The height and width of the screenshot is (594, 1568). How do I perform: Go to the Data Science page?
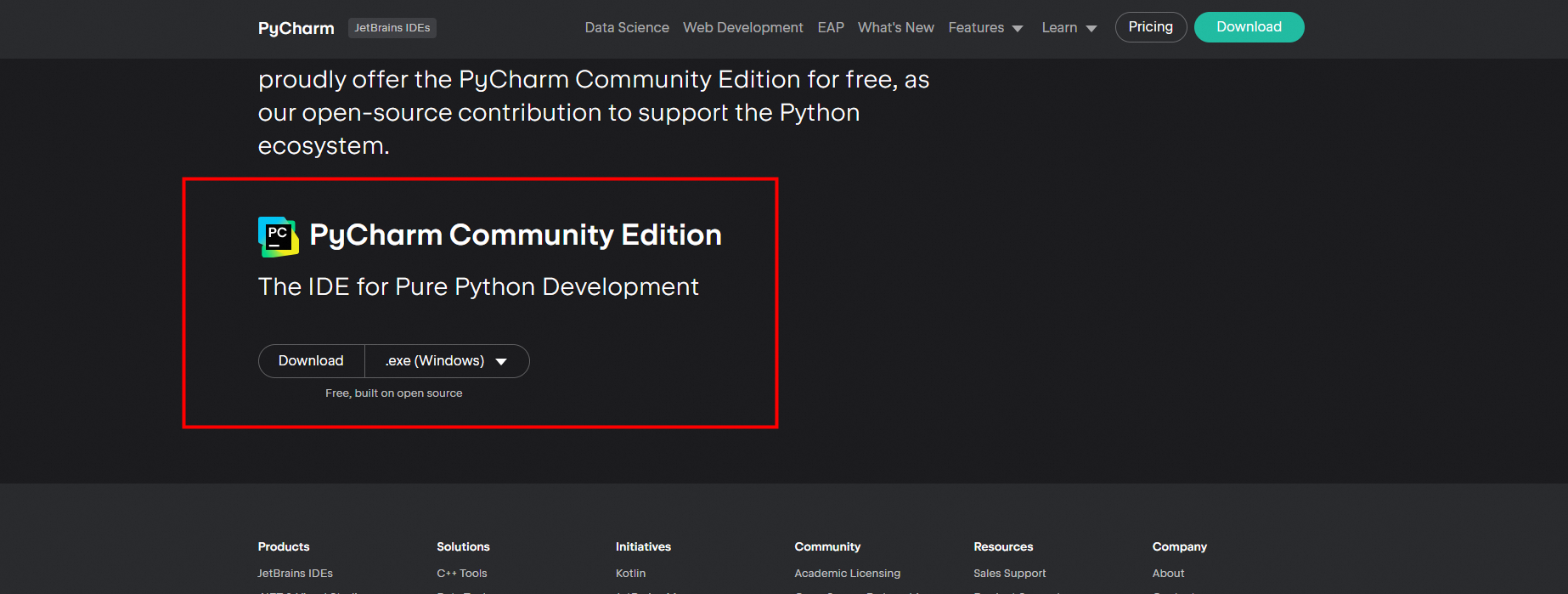pos(627,28)
